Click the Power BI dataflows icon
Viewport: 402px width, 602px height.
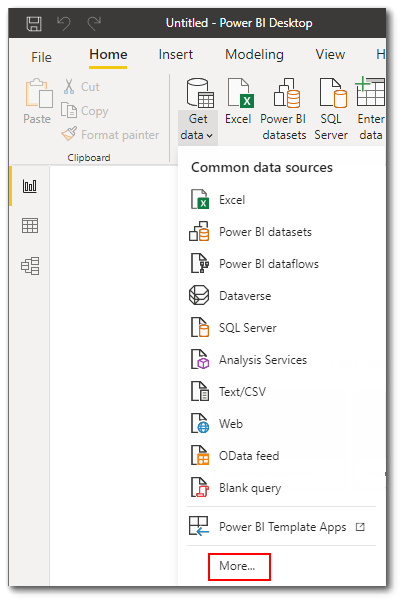[x=200, y=263]
